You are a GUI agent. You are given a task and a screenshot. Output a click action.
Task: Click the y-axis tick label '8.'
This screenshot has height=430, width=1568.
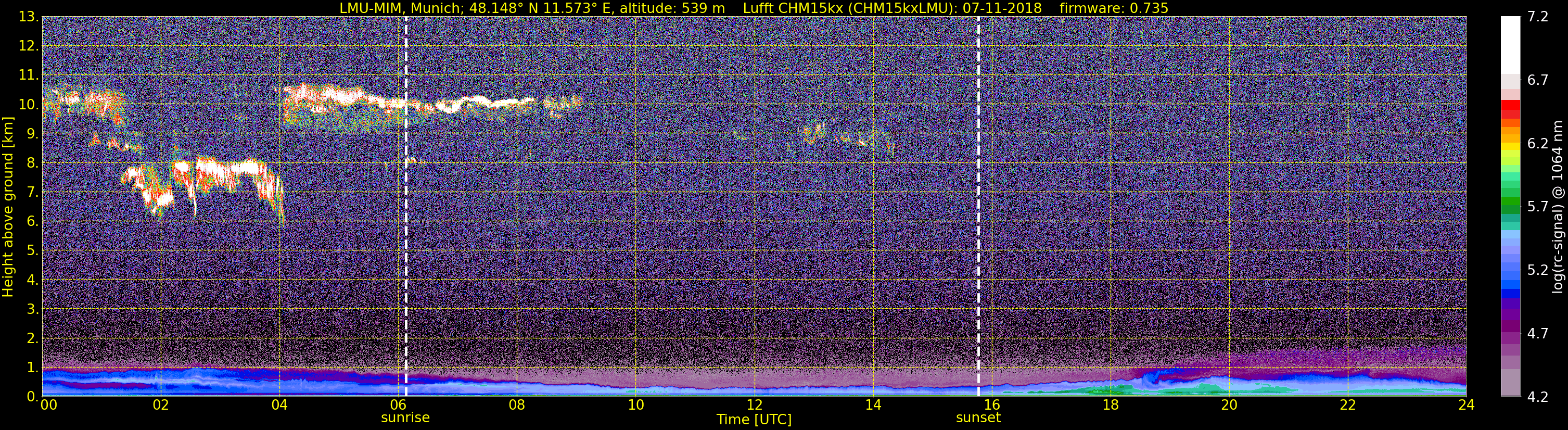[x=32, y=163]
